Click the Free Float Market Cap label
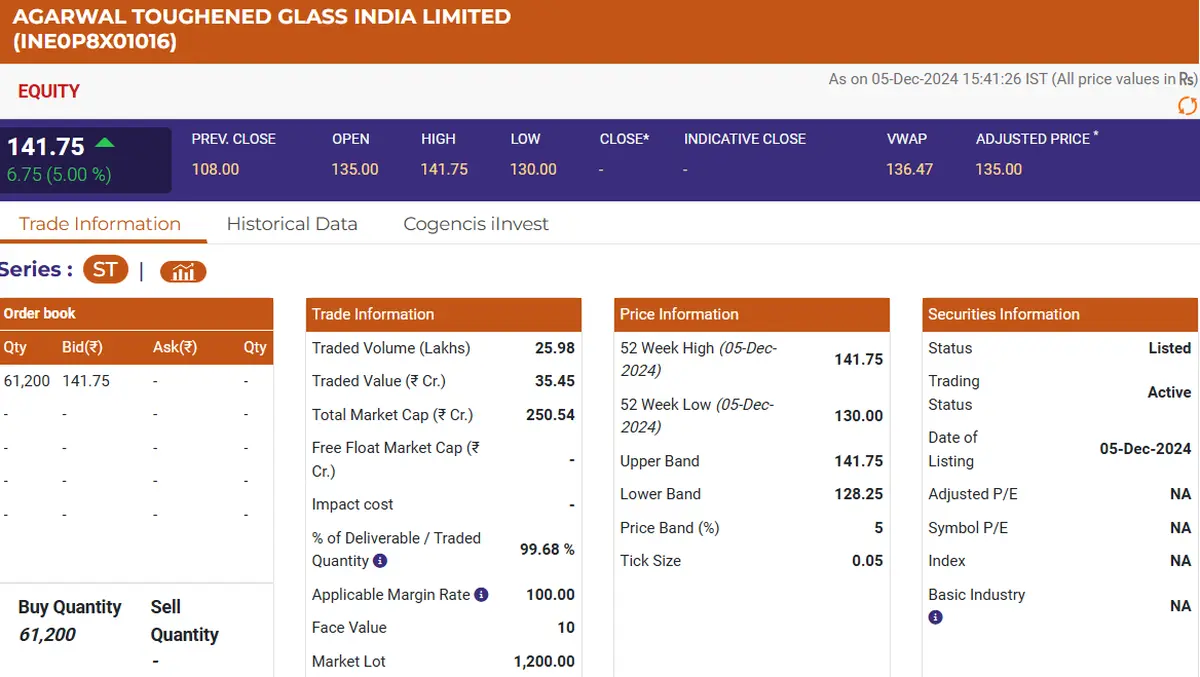The height and width of the screenshot is (677, 1200). click(396, 459)
